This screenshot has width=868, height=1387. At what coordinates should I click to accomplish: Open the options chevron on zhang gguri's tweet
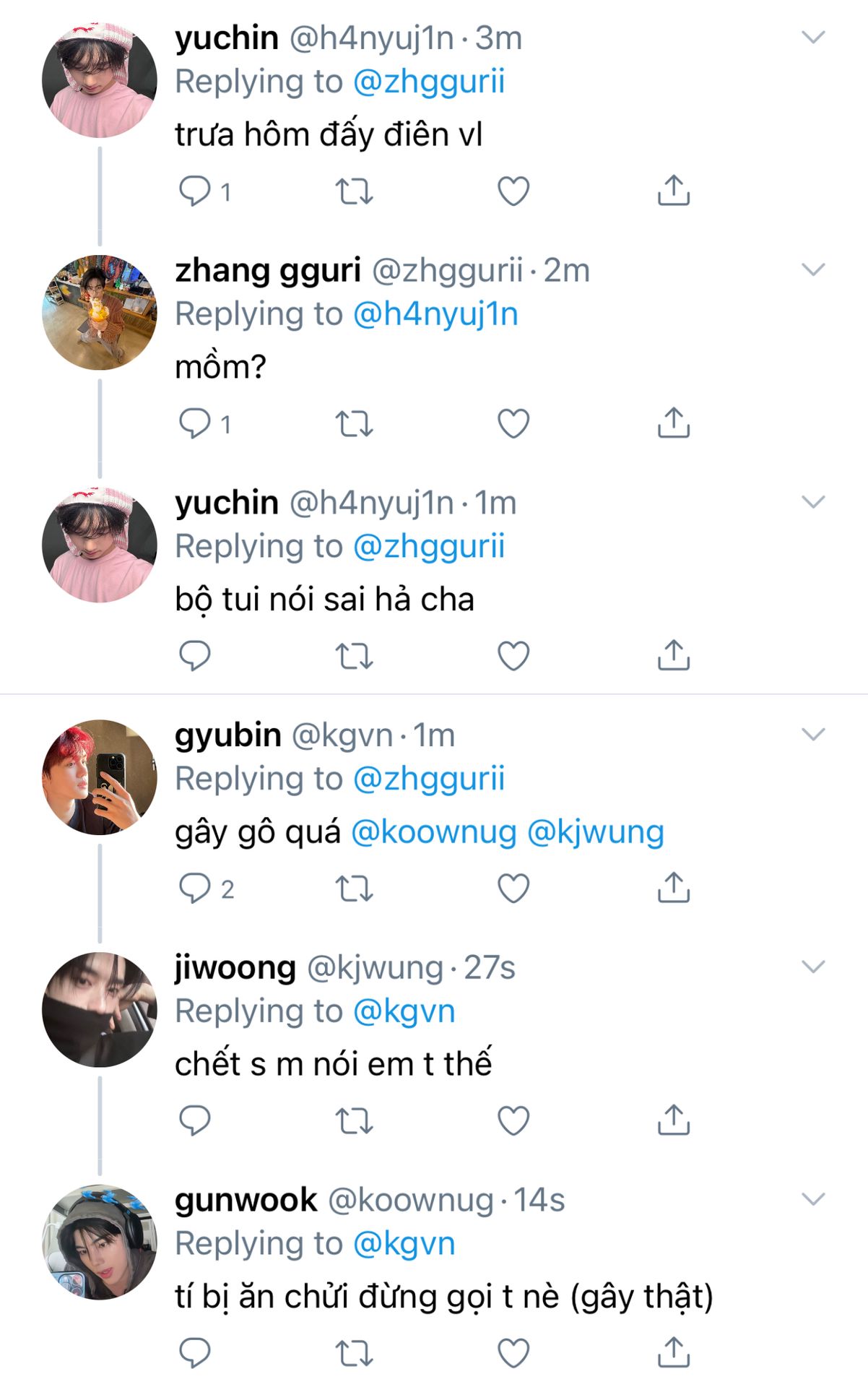pyautogui.click(x=813, y=270)
